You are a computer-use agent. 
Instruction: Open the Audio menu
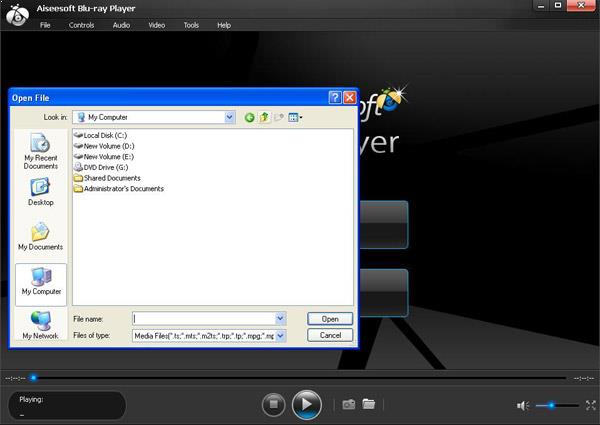point(121,25)
